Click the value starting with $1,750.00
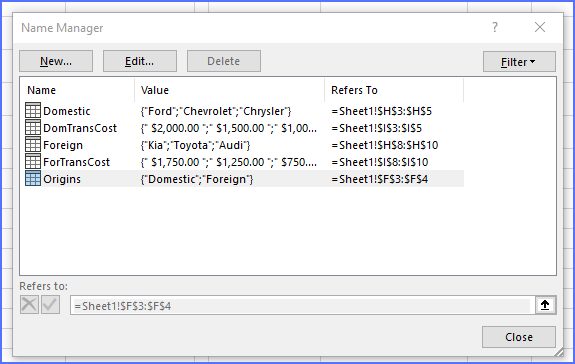575x364 pixels. coord(229,162)
